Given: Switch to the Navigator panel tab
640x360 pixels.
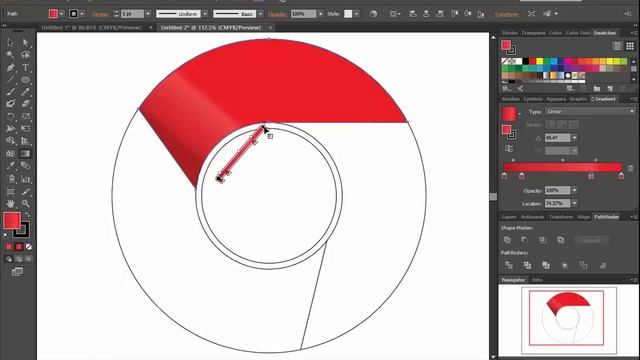Looking at the screenshot, I should [x=513, y=280].
